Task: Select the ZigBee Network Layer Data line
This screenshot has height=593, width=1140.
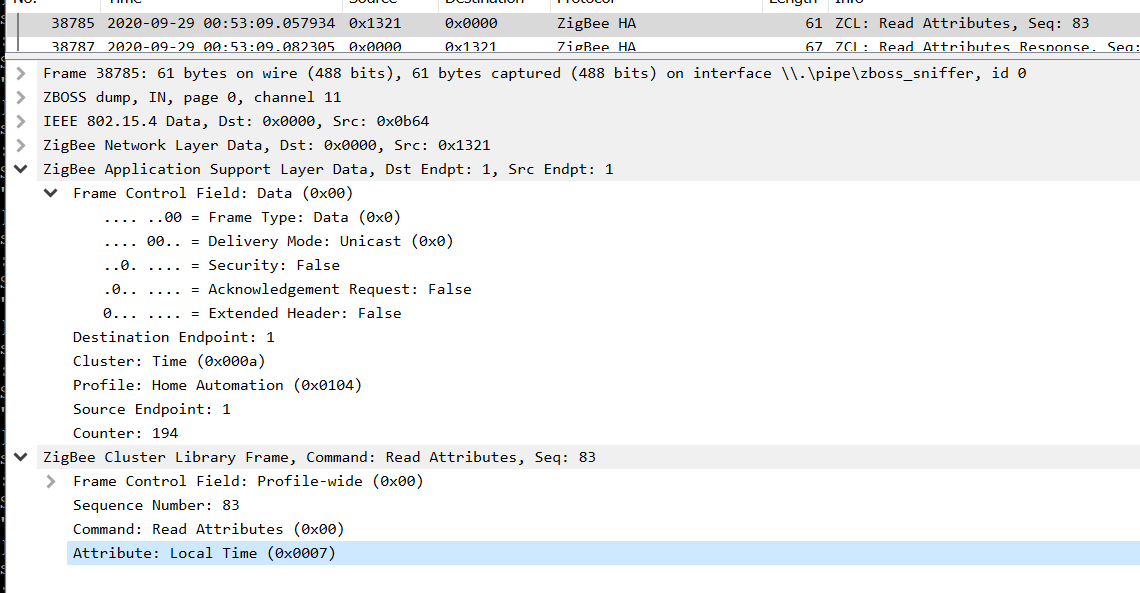Action: pyautogui.click(x=266, y=145)
